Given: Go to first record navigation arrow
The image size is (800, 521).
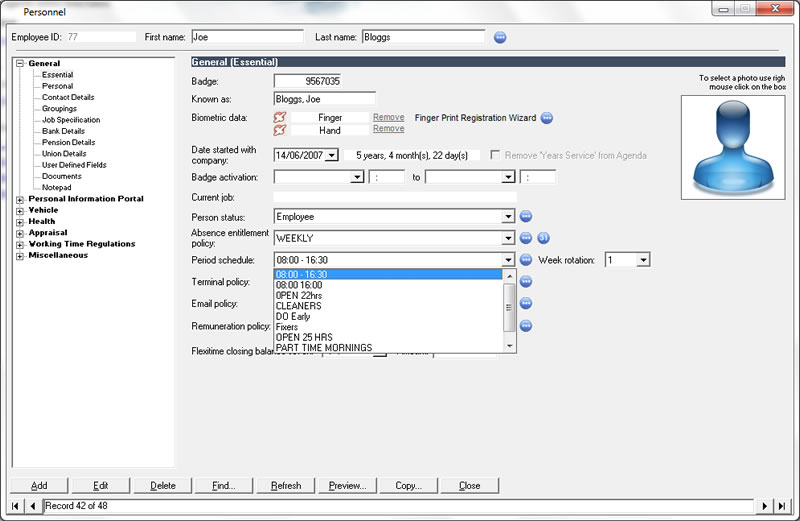Looking at the screenshot, I should point(16,506).
